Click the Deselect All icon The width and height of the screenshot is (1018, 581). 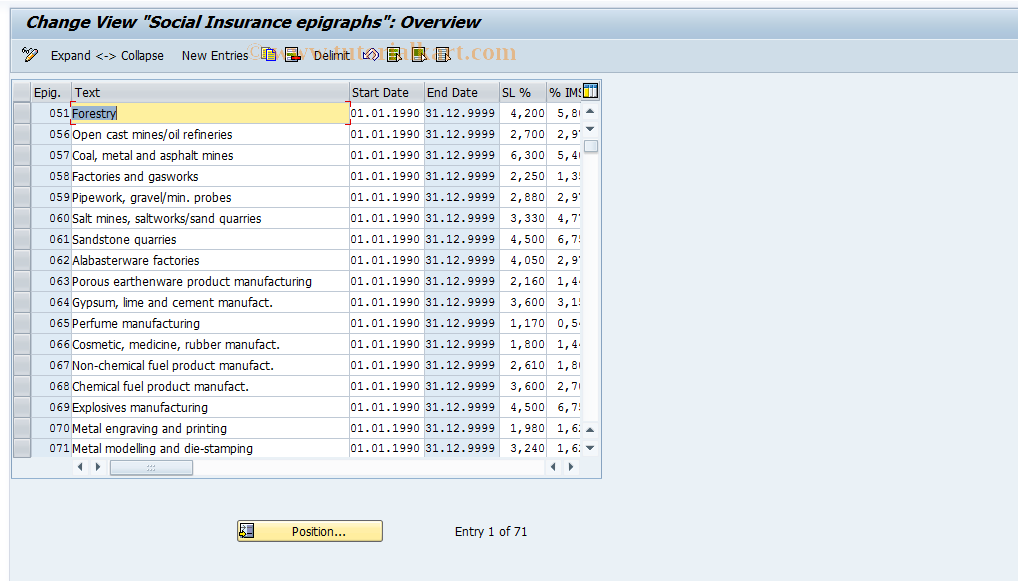point(443,55)
